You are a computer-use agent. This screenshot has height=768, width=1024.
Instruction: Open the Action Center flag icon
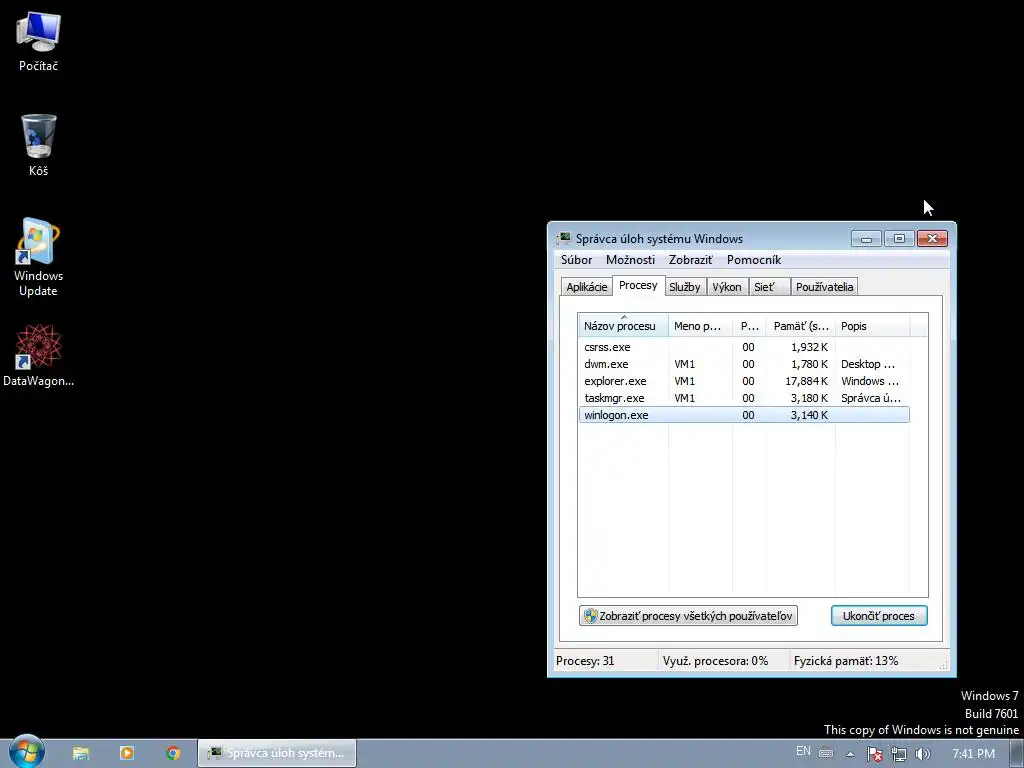click(x=874, y=754)
